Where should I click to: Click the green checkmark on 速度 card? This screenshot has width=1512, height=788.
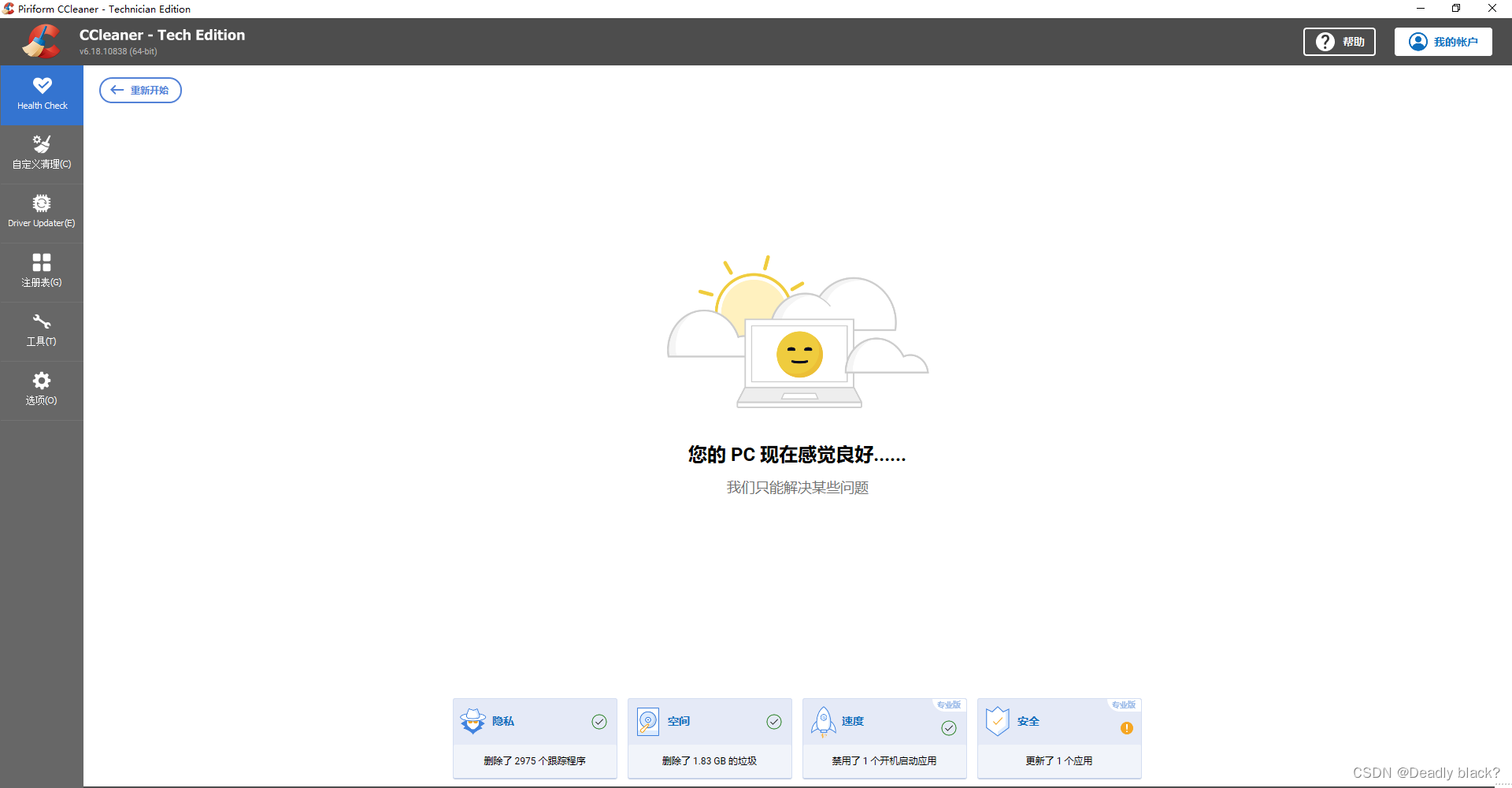[x=949, y=728]
